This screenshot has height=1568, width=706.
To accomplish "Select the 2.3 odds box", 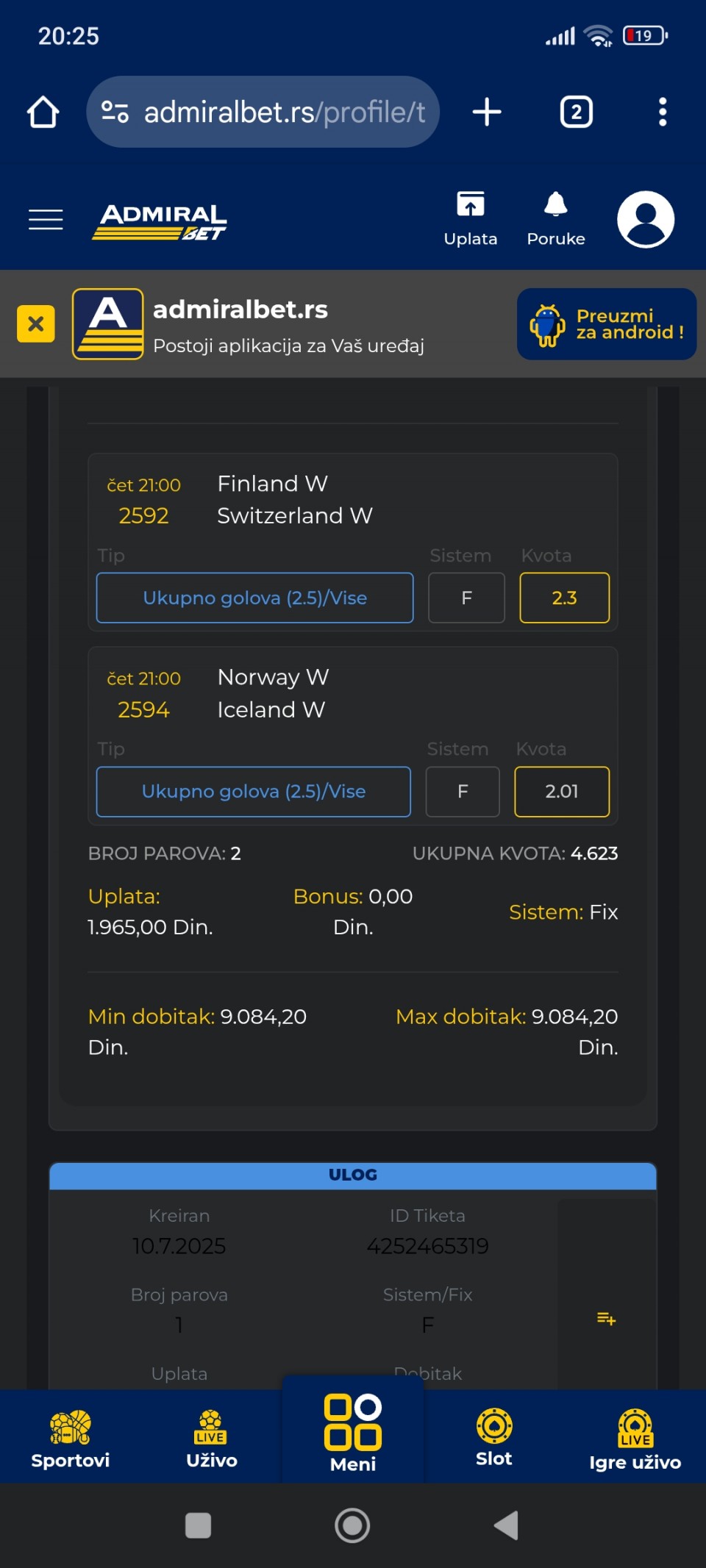I will 565,598.
